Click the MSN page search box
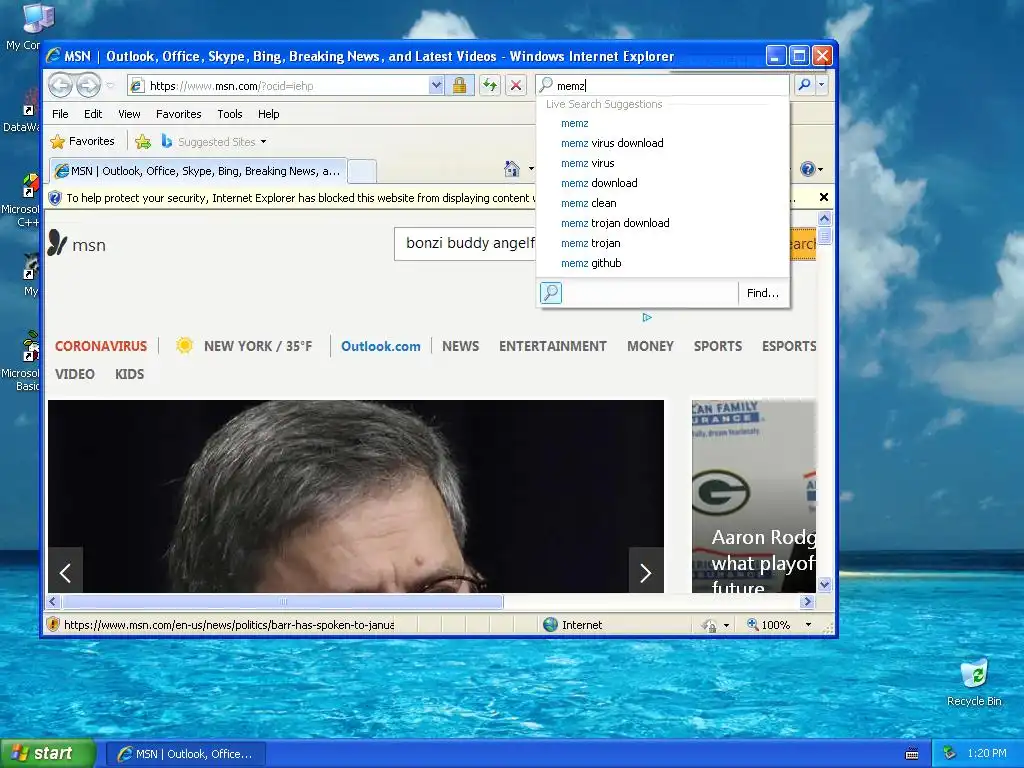 (466, 244)
